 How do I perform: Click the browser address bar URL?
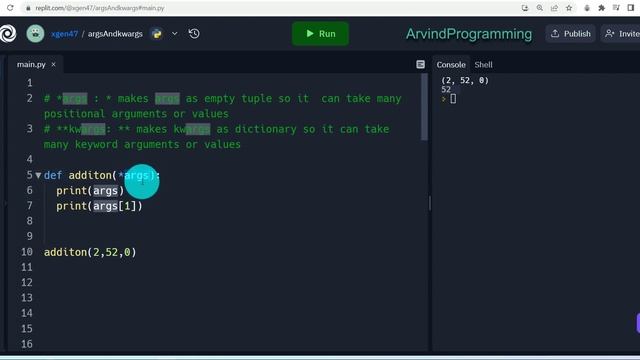(100, 8)
